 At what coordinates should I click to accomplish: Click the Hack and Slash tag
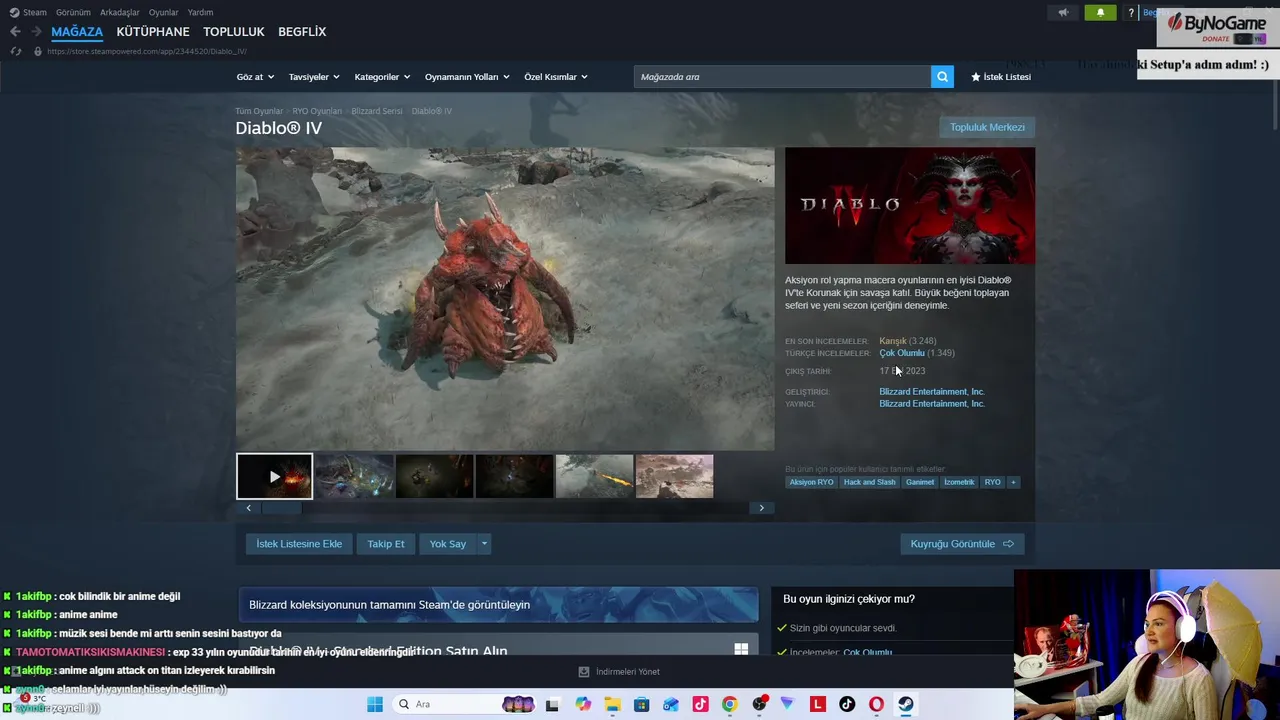click(x=869, y=482)
